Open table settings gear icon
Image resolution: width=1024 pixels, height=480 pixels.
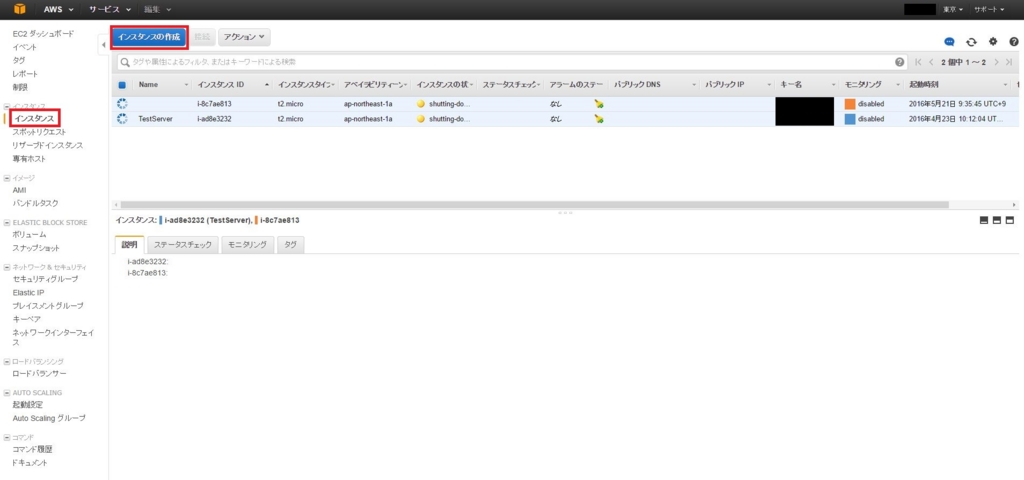(x=993, y=41)
